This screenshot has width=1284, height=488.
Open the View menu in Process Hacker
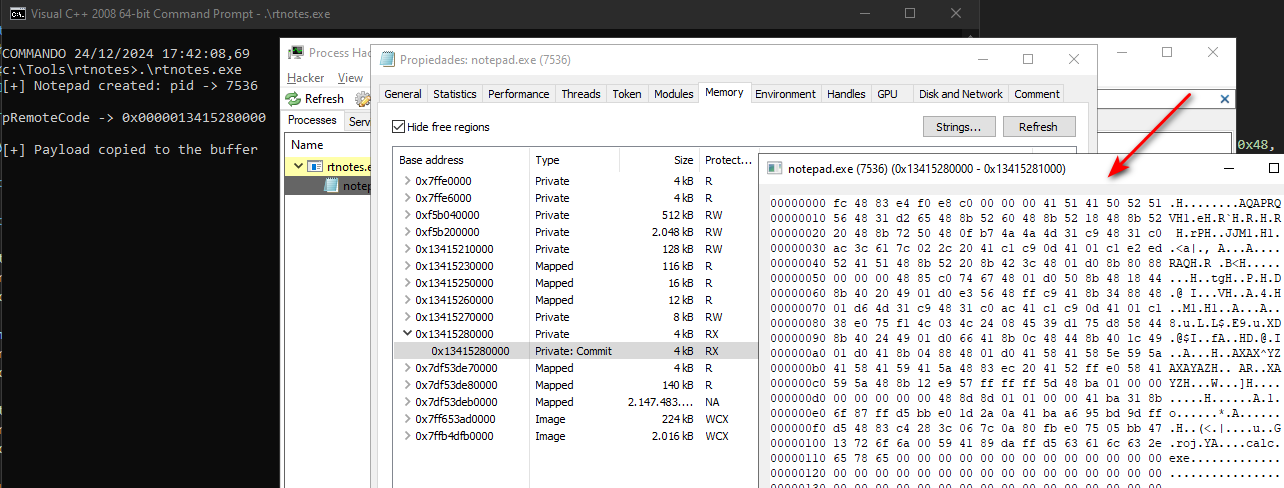pyautogui.click(x=350, y=77)
